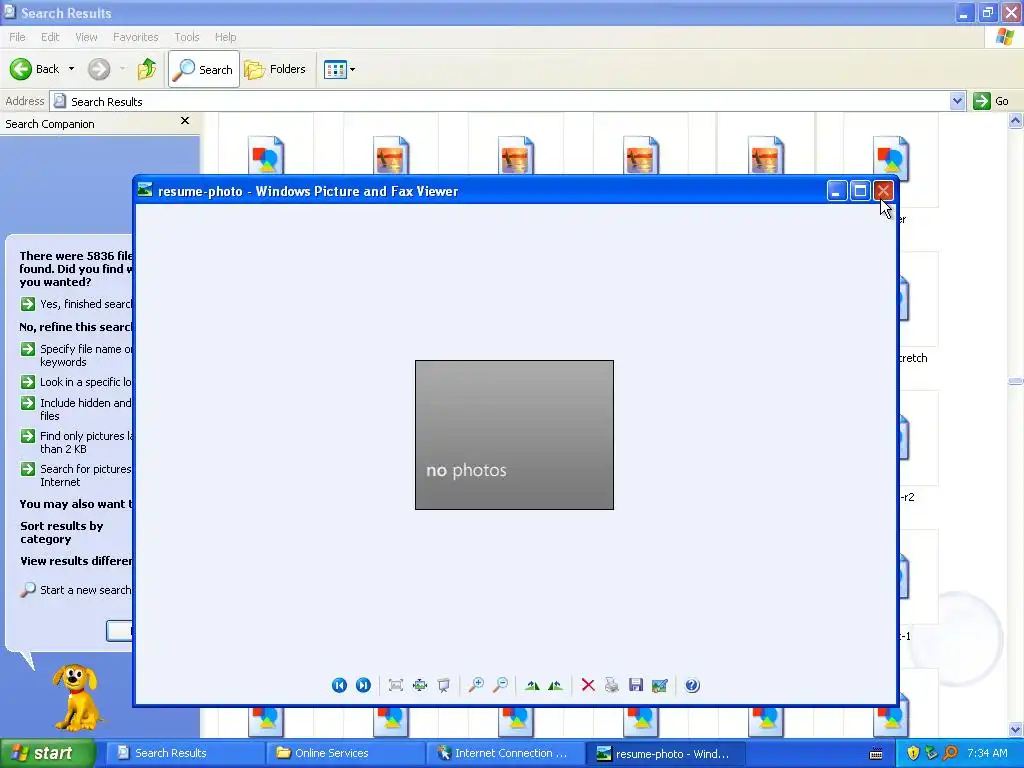The width and height of the screenshot is (1024, 768).
Task: Click the Folders toolbar button
Action: [275, 69]
